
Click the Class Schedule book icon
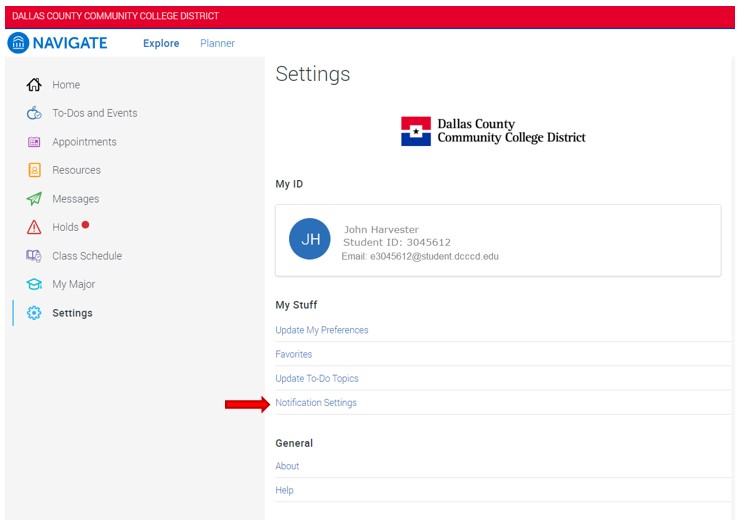(x=34, y=256)
